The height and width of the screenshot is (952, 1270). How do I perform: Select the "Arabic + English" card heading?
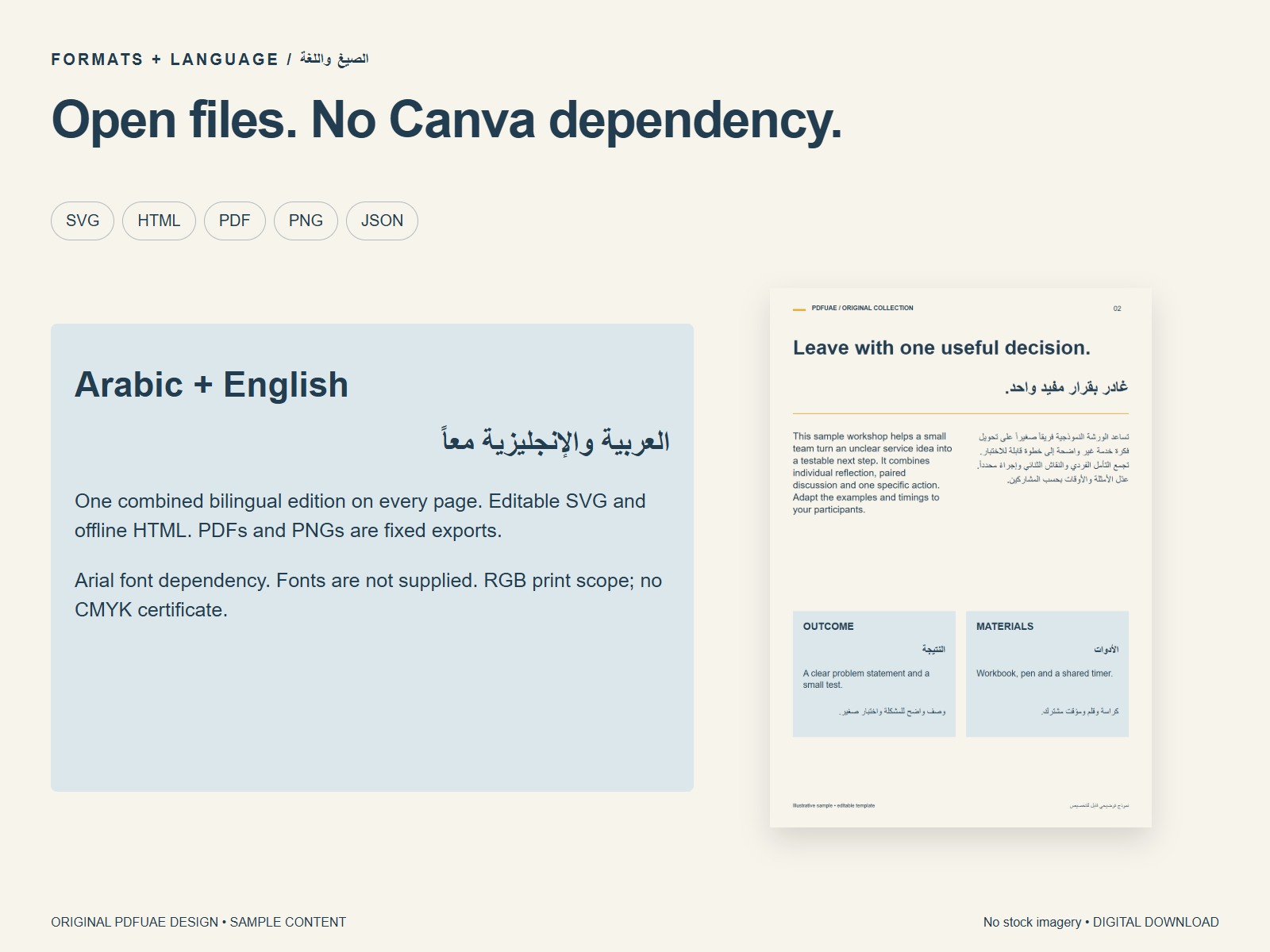click(x=212, y=385)
